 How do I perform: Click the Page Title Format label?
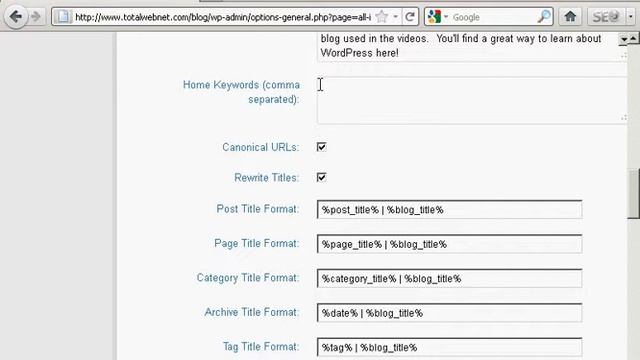click(256, 243)
